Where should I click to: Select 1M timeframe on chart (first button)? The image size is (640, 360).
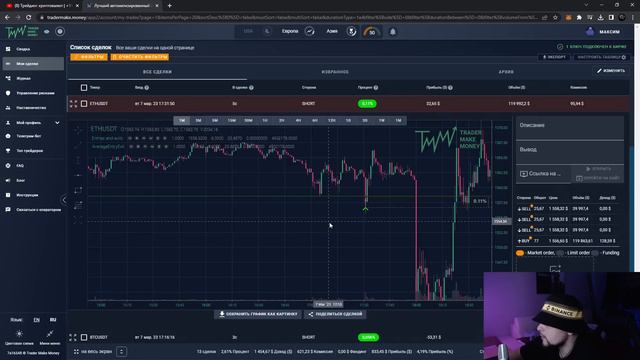pos(182,120)
